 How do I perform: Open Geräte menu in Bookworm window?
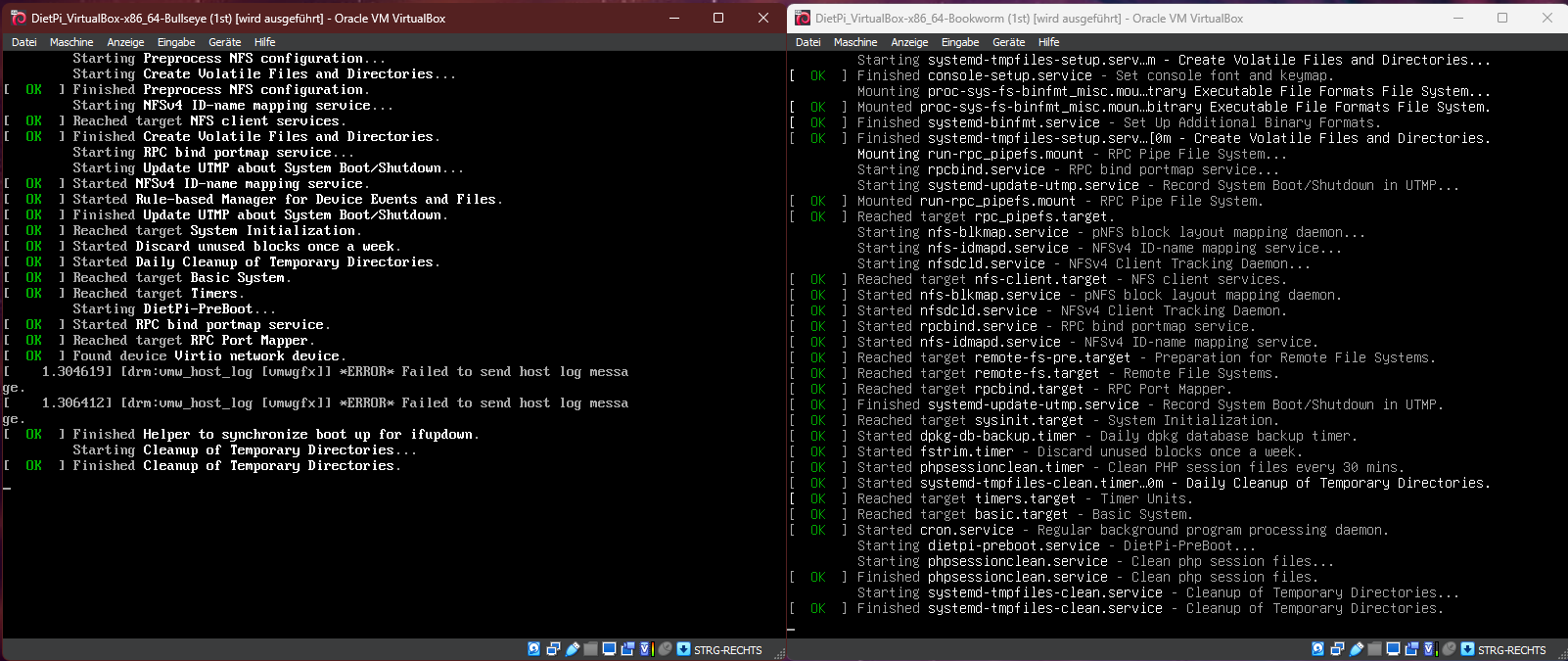(x=1009, y=42)
